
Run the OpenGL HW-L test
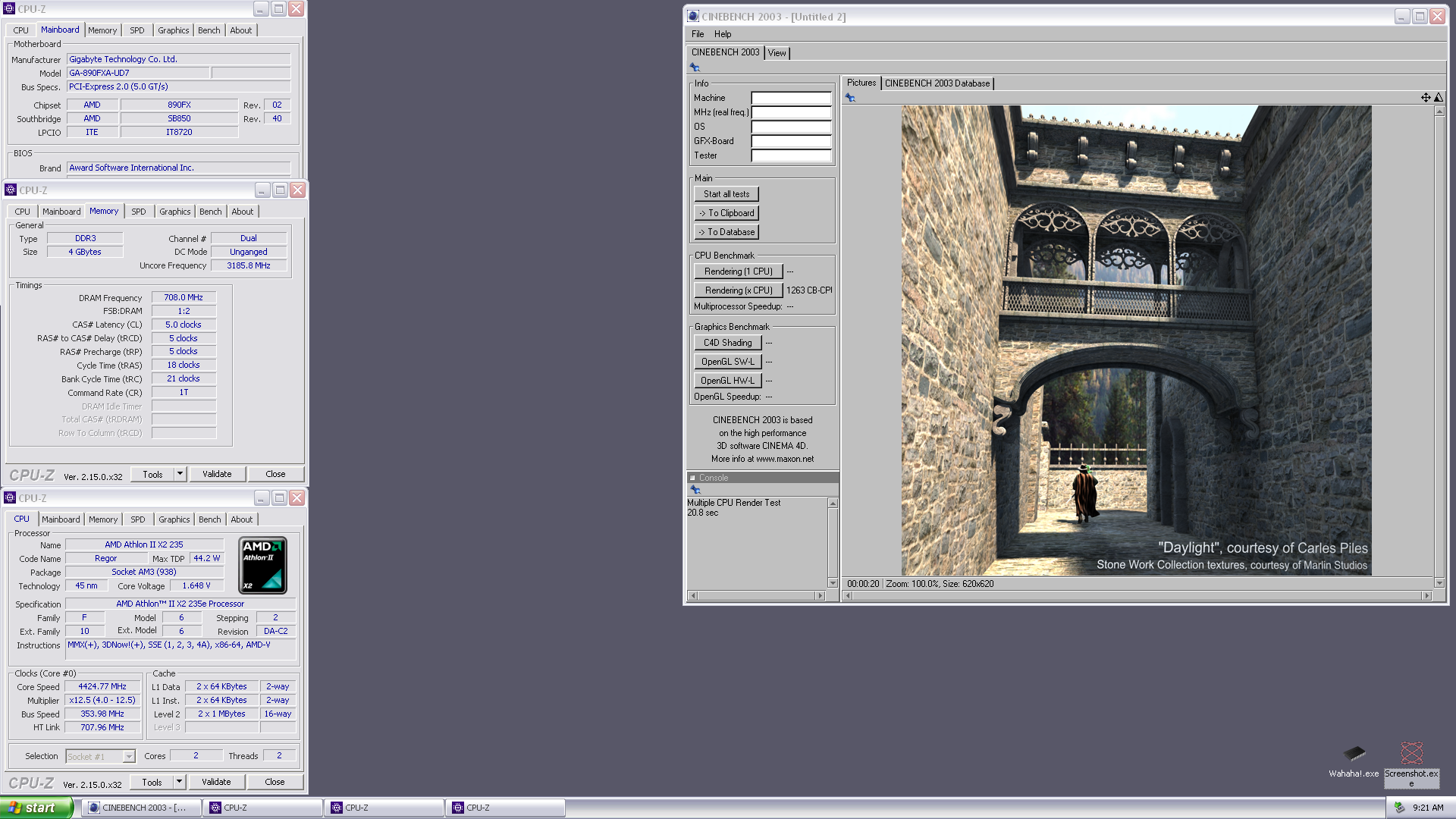tap(727, 381)
